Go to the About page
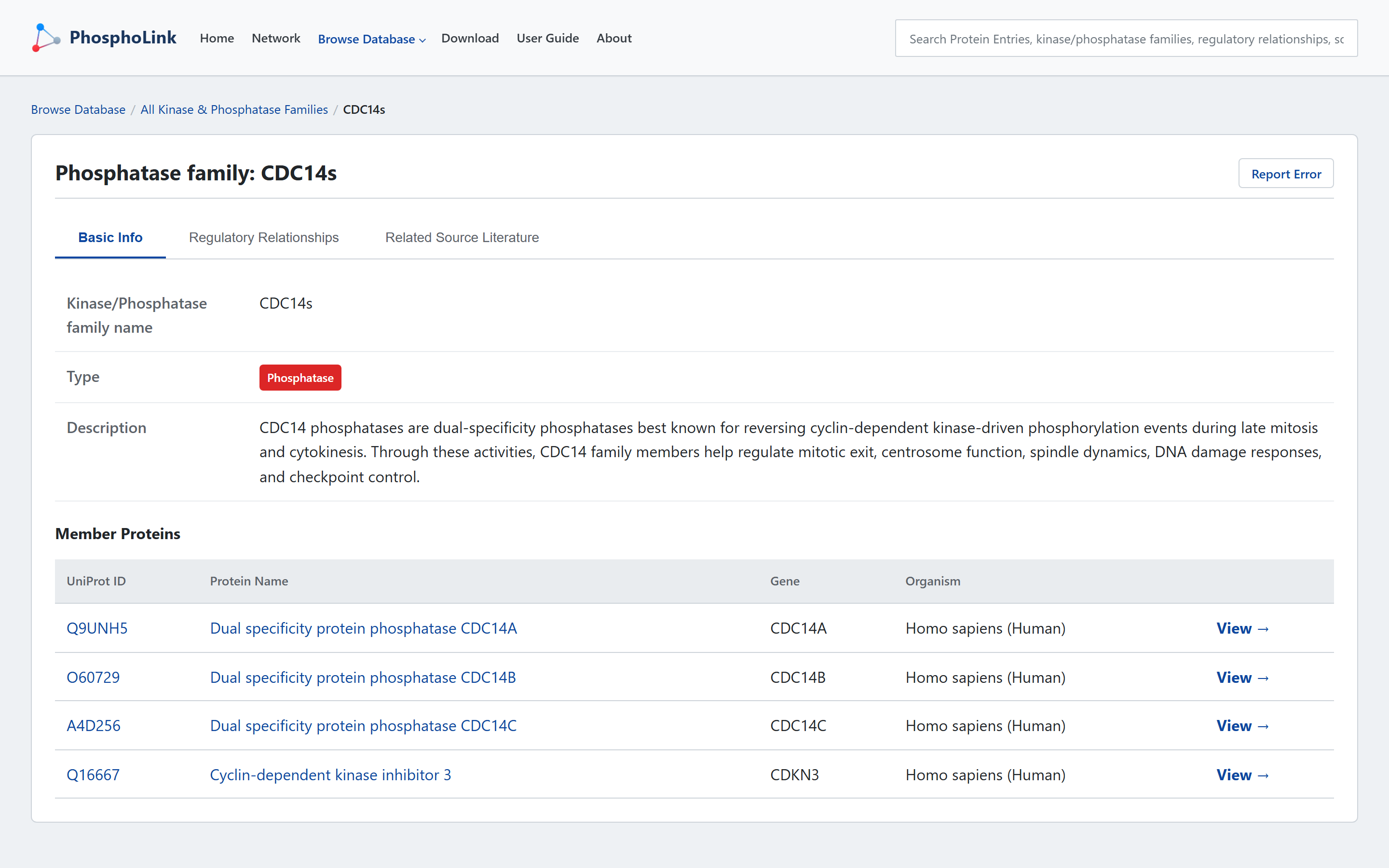Viewport: 1389px width, 868px height. [613, 39]
